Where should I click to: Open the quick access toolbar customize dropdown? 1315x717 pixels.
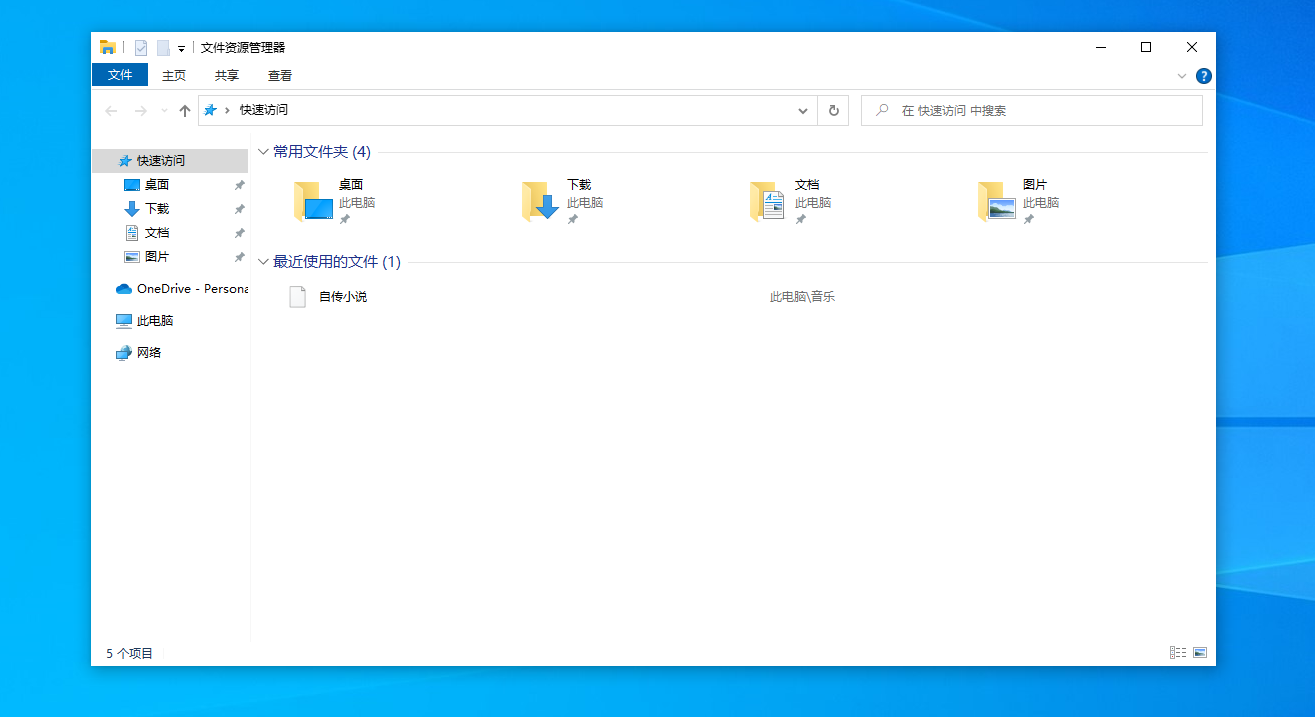(x=180, y=47)
